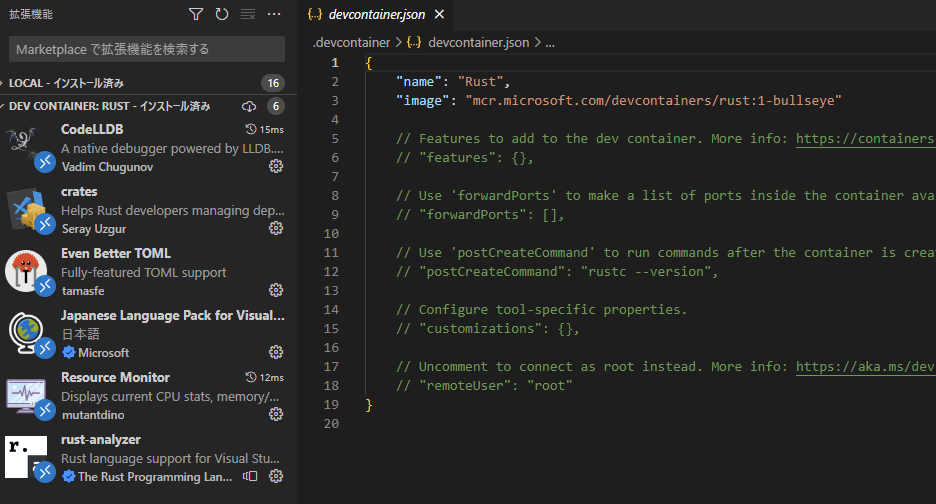Viewport: 936px width, 504px height.
Task: Click rust-analyzer remote sync icon
Action: pyautogui.click(x=250, y=476)
